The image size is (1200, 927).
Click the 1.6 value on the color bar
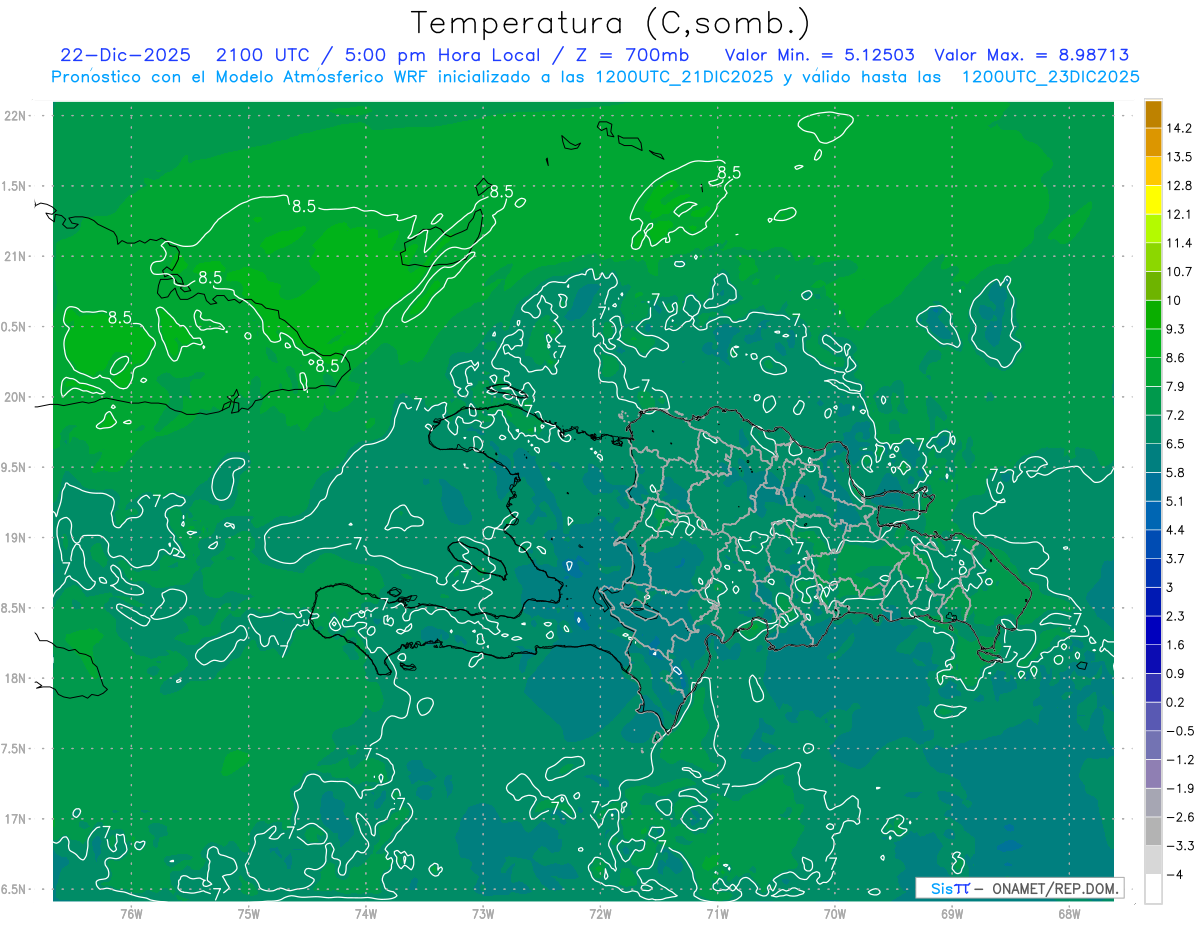(x=1175, y=645)
